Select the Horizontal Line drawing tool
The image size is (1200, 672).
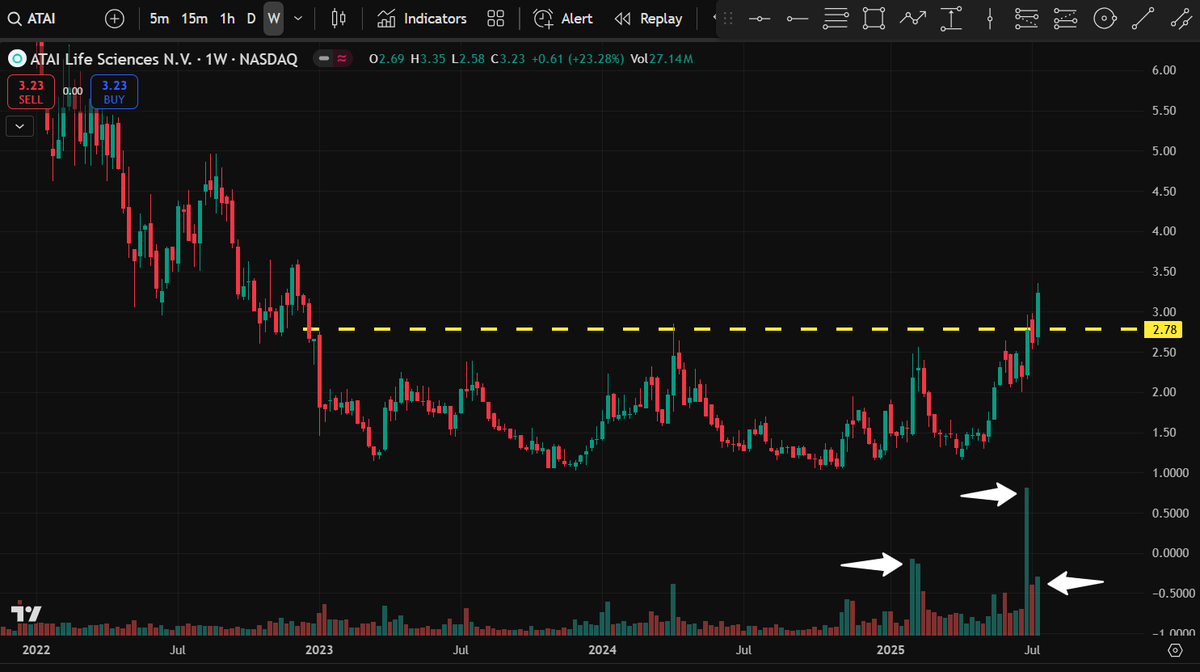click(x=760, y=18)
